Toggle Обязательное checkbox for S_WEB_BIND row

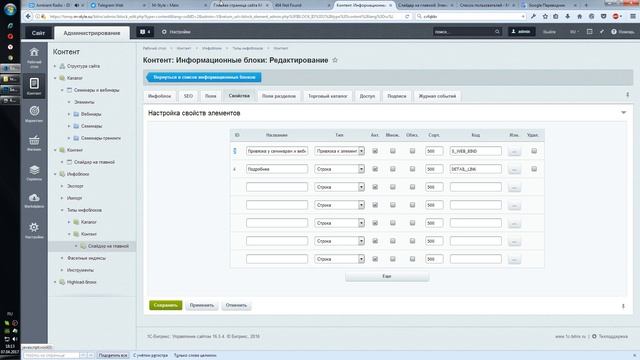412,151
